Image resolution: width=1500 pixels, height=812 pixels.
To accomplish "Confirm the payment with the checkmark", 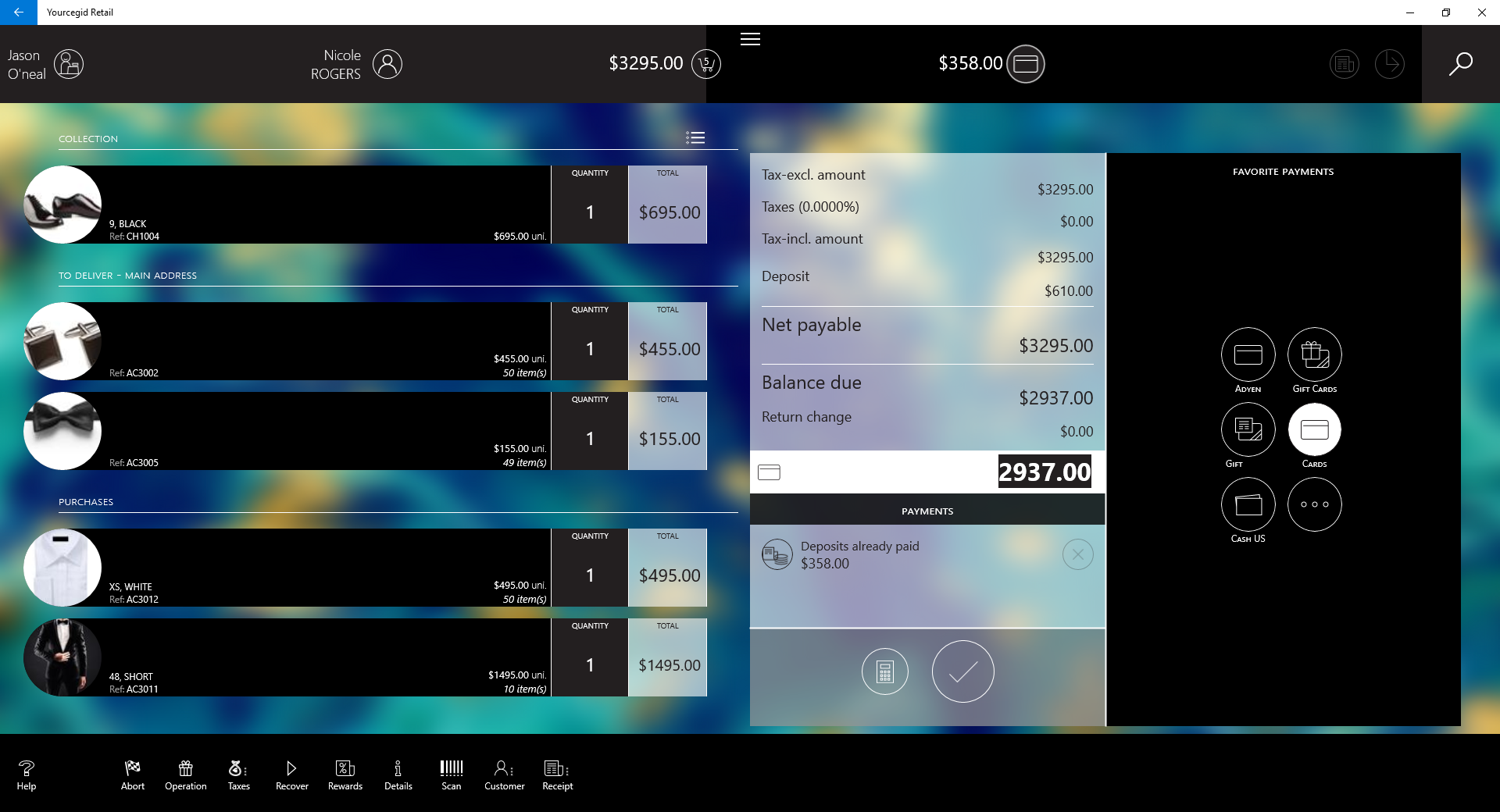I will click(962, 671).
